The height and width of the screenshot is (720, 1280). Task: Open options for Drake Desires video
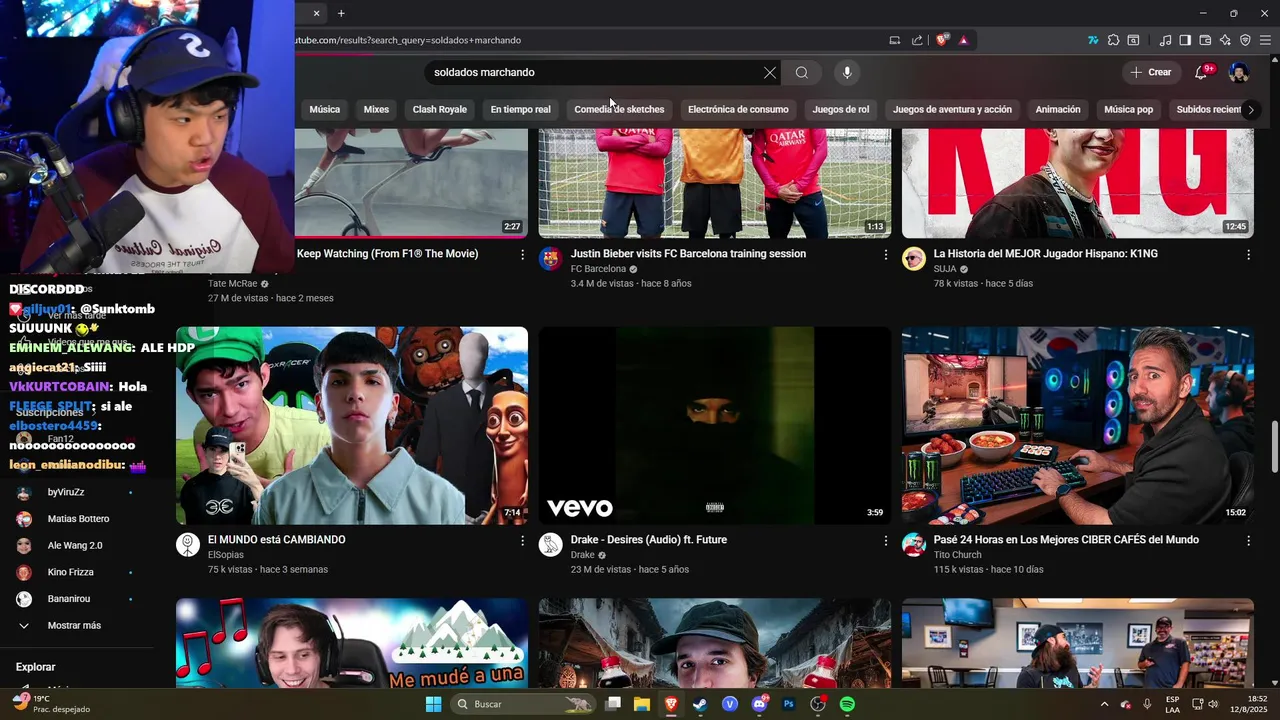coord(885,541)
